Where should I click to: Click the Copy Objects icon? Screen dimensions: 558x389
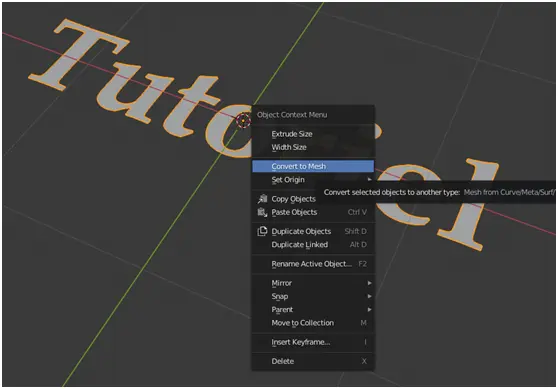263,199
